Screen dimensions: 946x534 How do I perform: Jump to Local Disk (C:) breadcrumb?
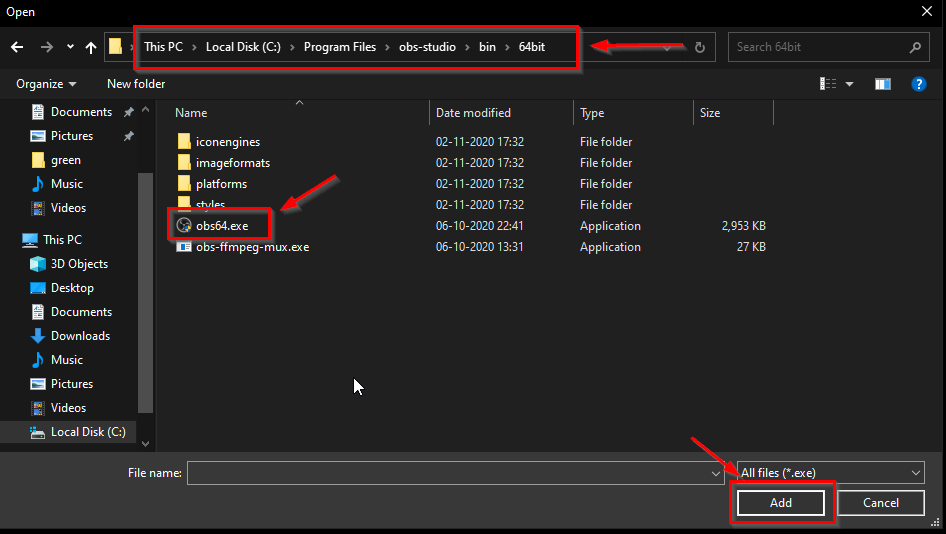[x=243, y=47]
